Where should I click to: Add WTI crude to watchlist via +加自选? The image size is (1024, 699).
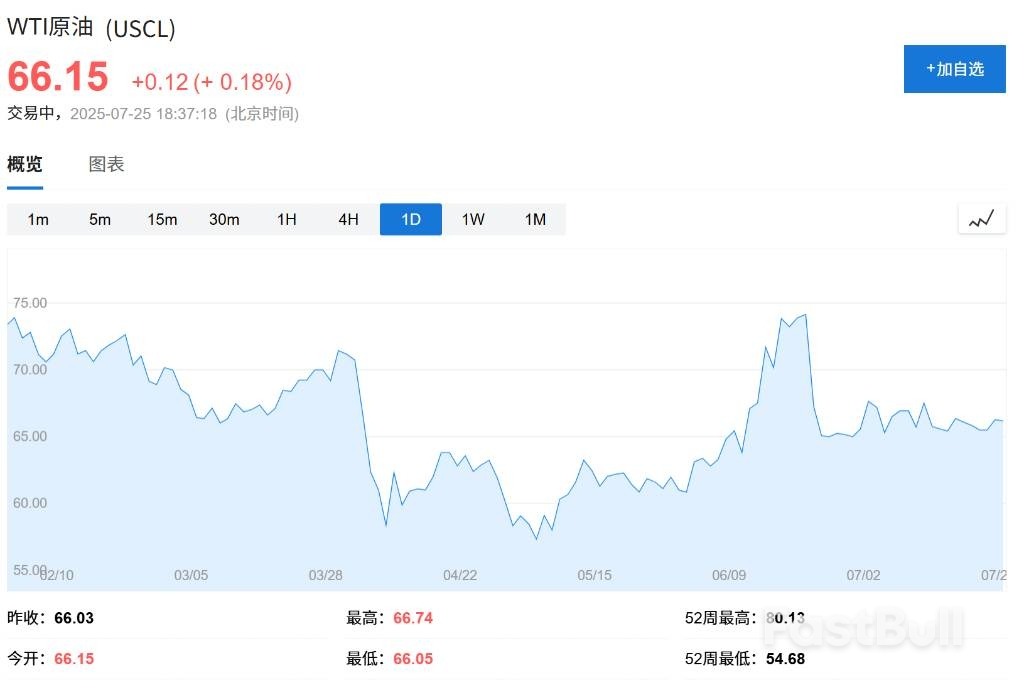tap(954, 69)
